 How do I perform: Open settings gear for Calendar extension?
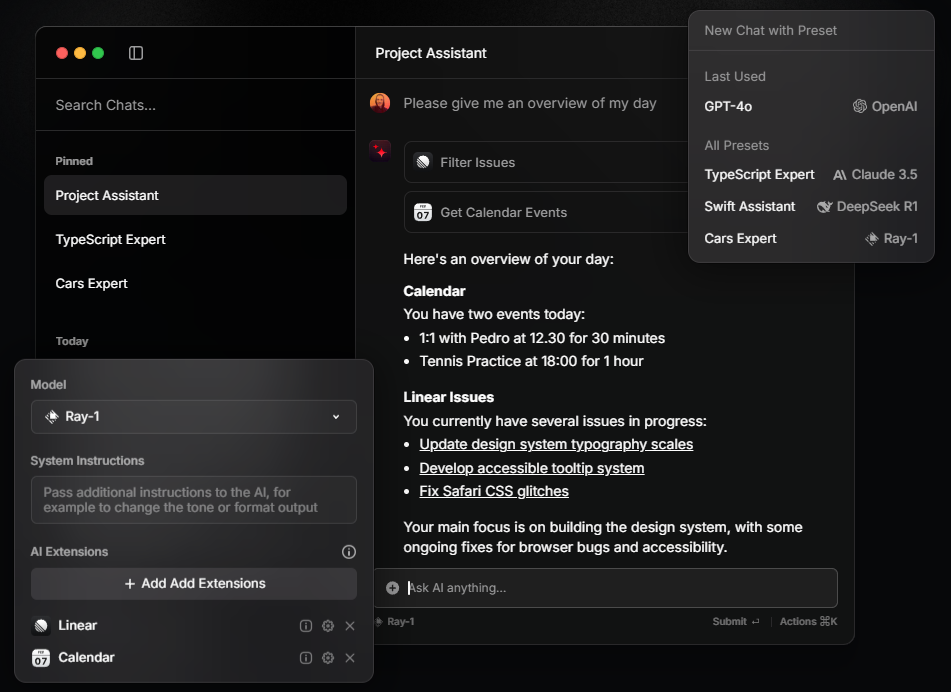coord(328,658)
